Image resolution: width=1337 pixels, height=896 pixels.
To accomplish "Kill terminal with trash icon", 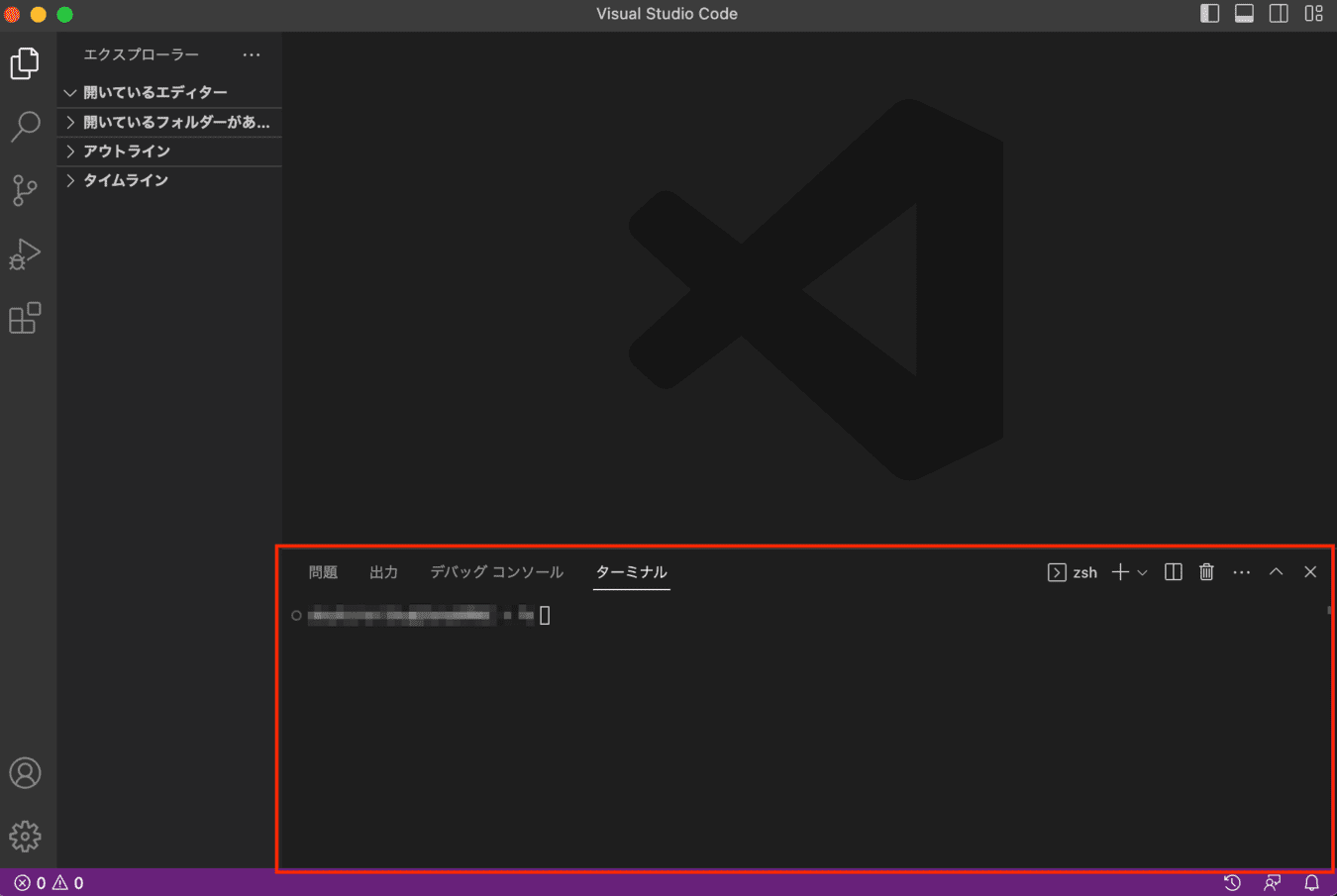I will pos(1206,572).
